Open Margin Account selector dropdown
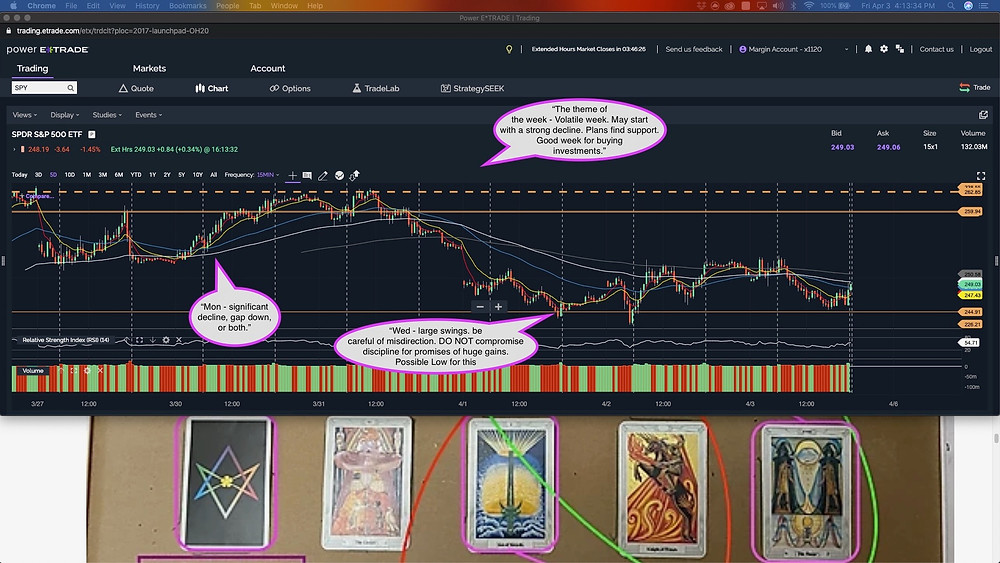 793,49
